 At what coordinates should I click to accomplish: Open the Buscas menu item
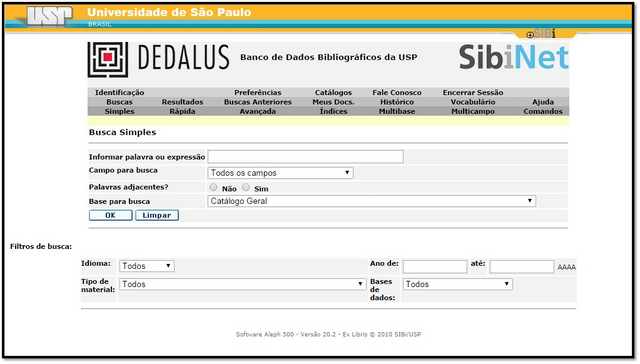coord(120,102)
